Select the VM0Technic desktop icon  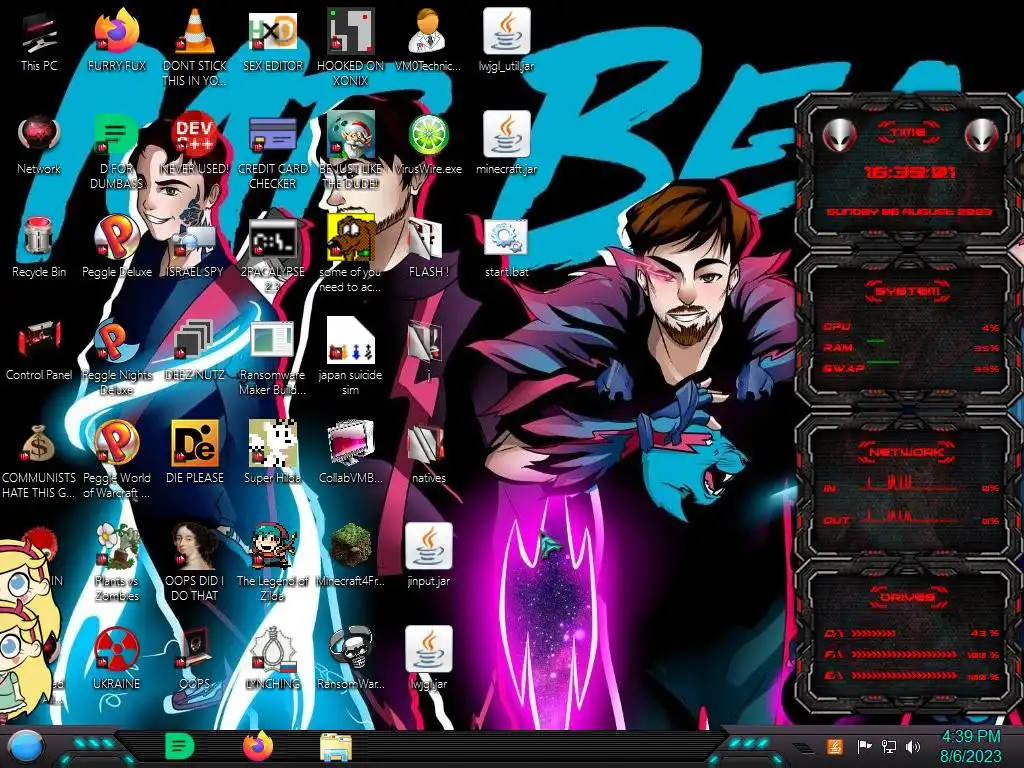coord(428,40)
